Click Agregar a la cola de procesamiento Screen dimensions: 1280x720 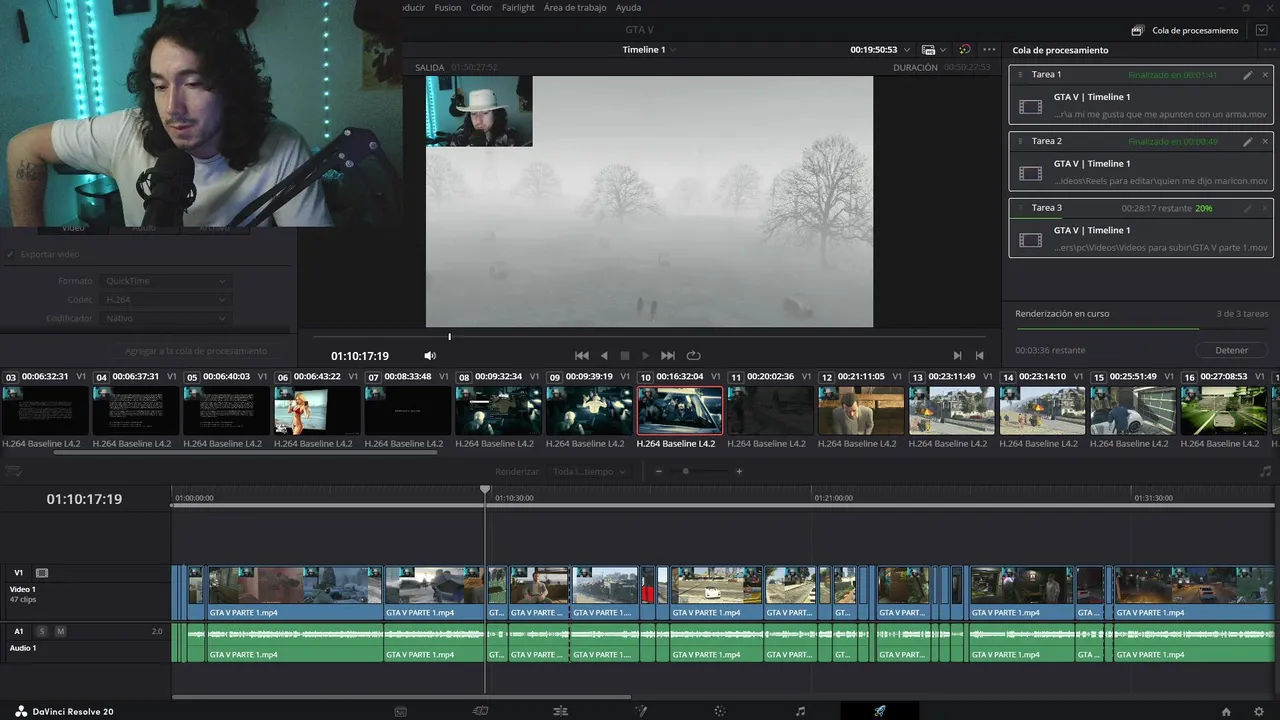(x=196, y=351)
